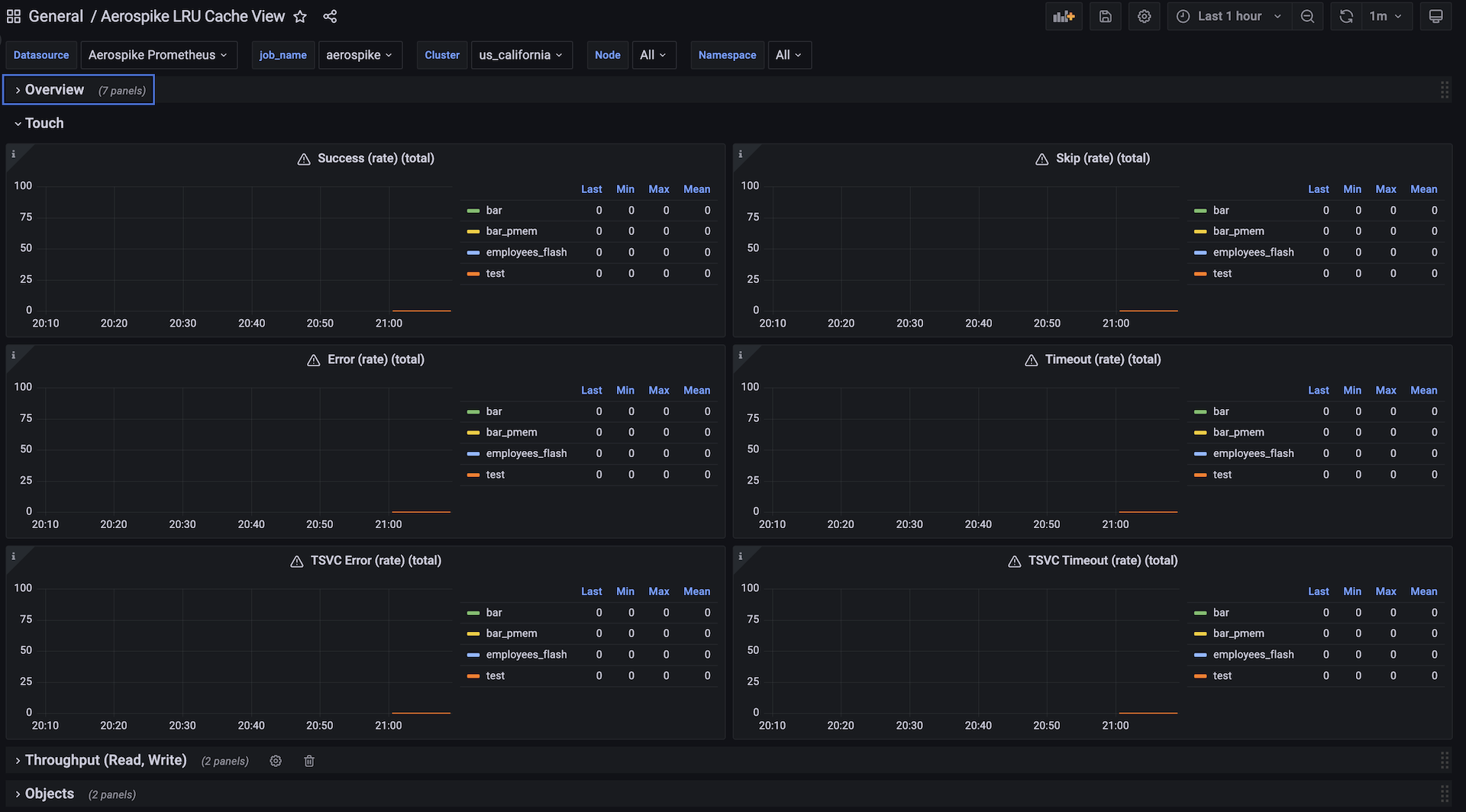This screenshot has height=812, width=1466.
Task: Star the Aerospike LRU Cache View dashboard
Action: point(300,16)
